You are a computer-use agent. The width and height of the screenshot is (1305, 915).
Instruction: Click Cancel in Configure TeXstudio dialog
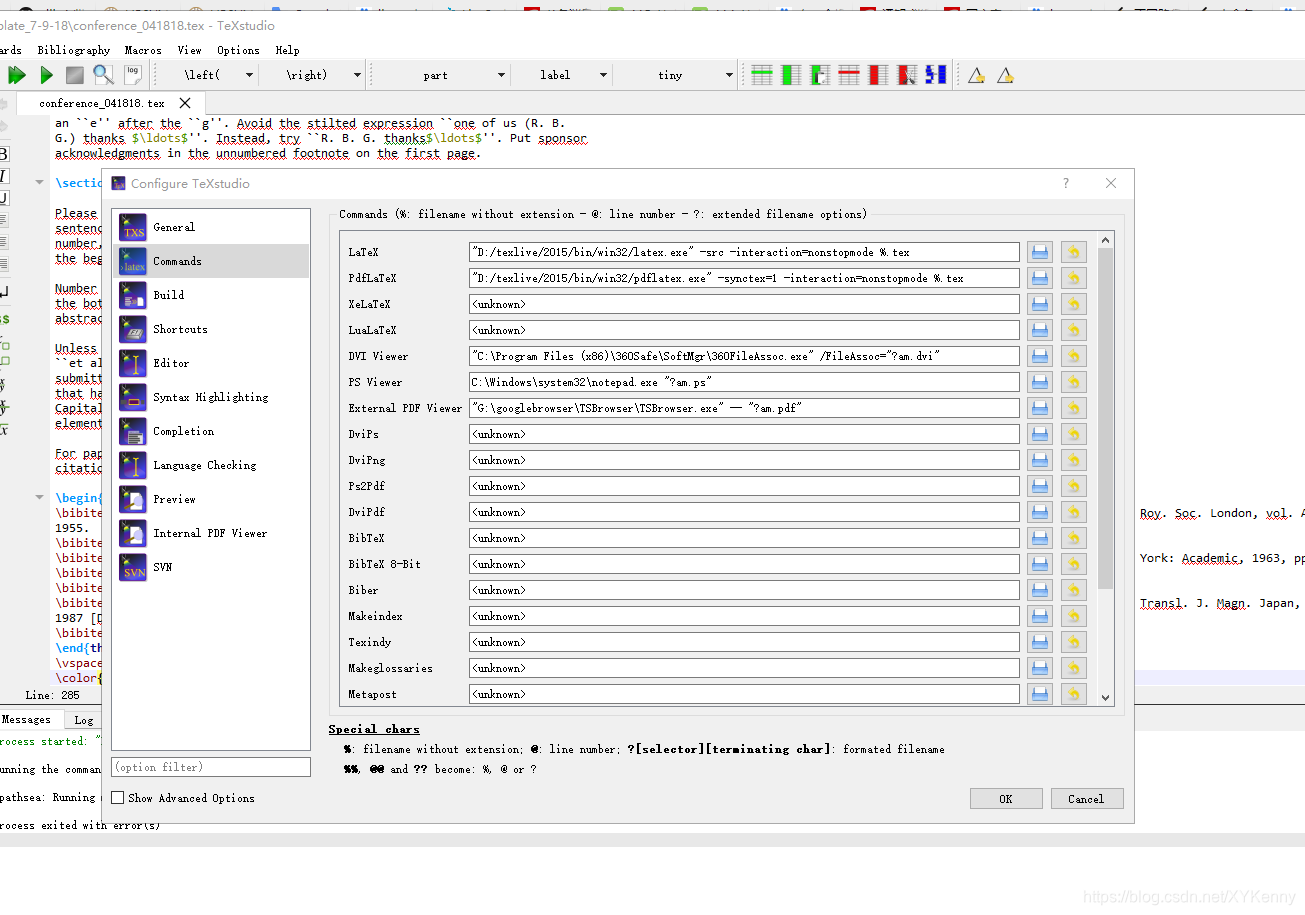point(1086,799)
